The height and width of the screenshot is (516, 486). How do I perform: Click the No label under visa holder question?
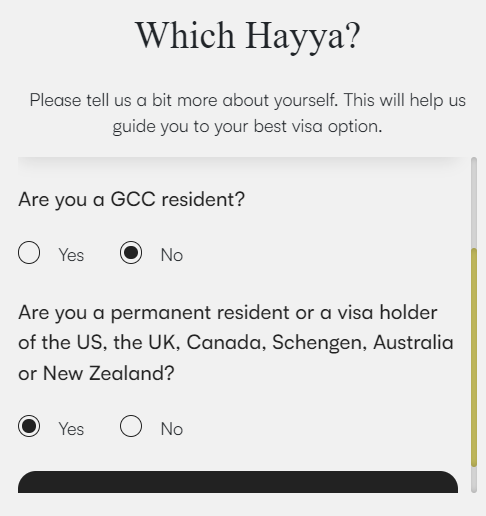click(x=172, y=429)
